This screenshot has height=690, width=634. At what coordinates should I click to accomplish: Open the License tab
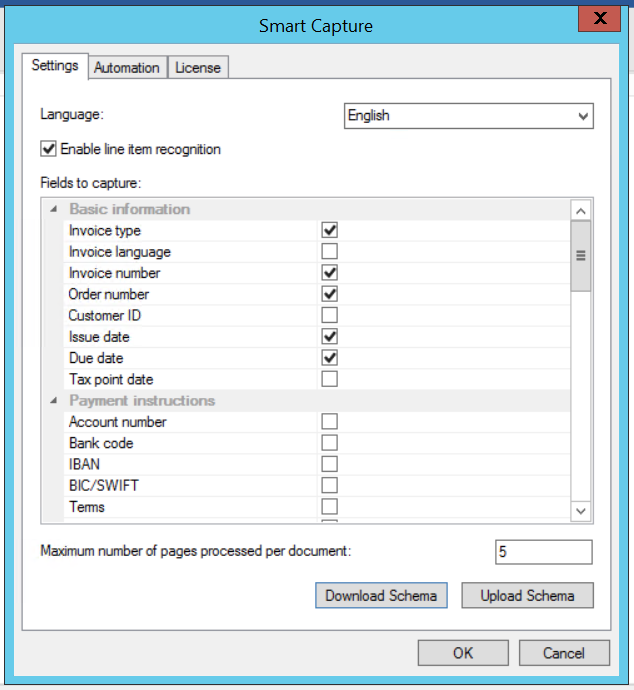[198, 67]
